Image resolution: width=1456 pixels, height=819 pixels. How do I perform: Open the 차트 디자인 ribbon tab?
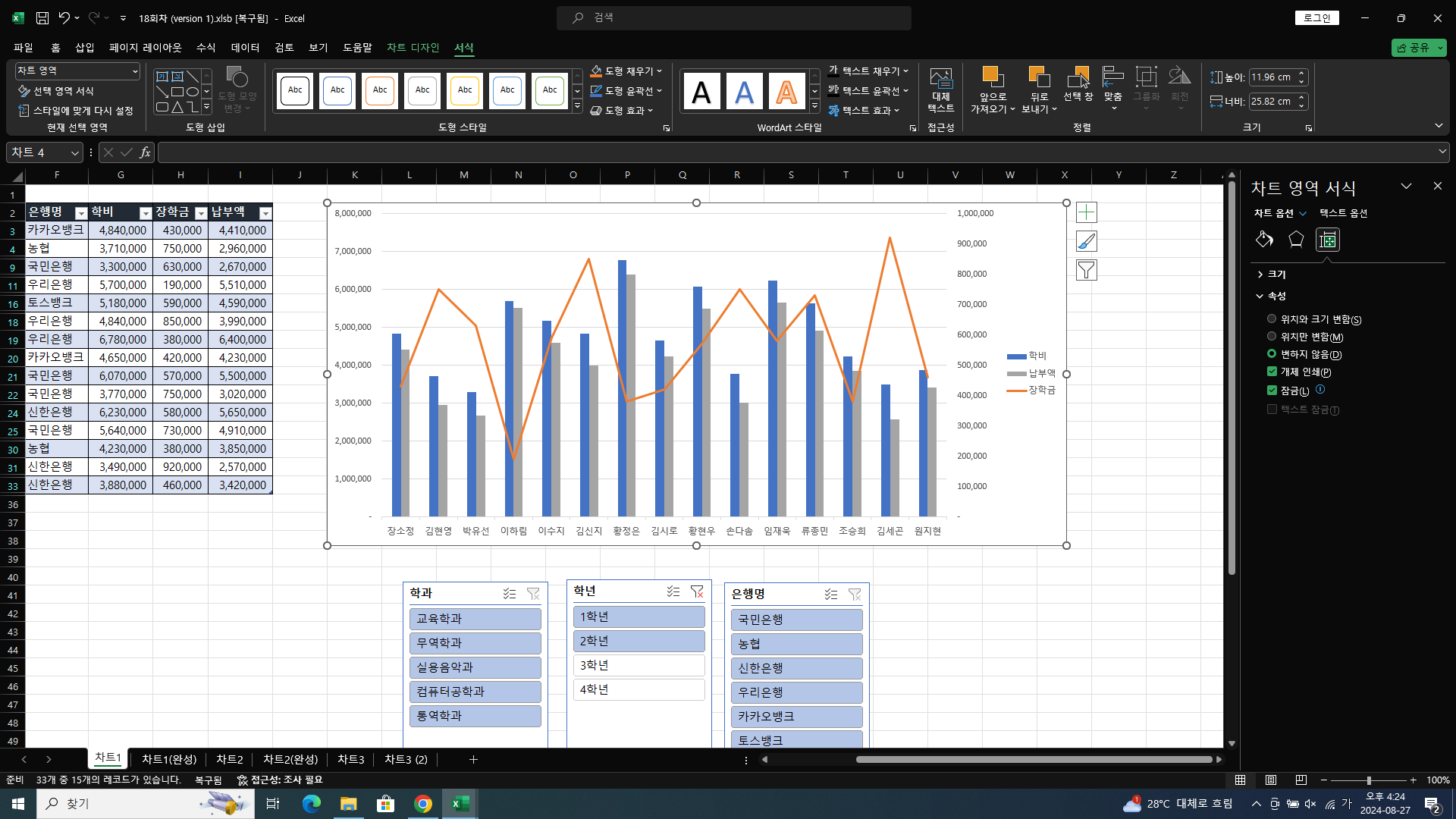(413, 47)
